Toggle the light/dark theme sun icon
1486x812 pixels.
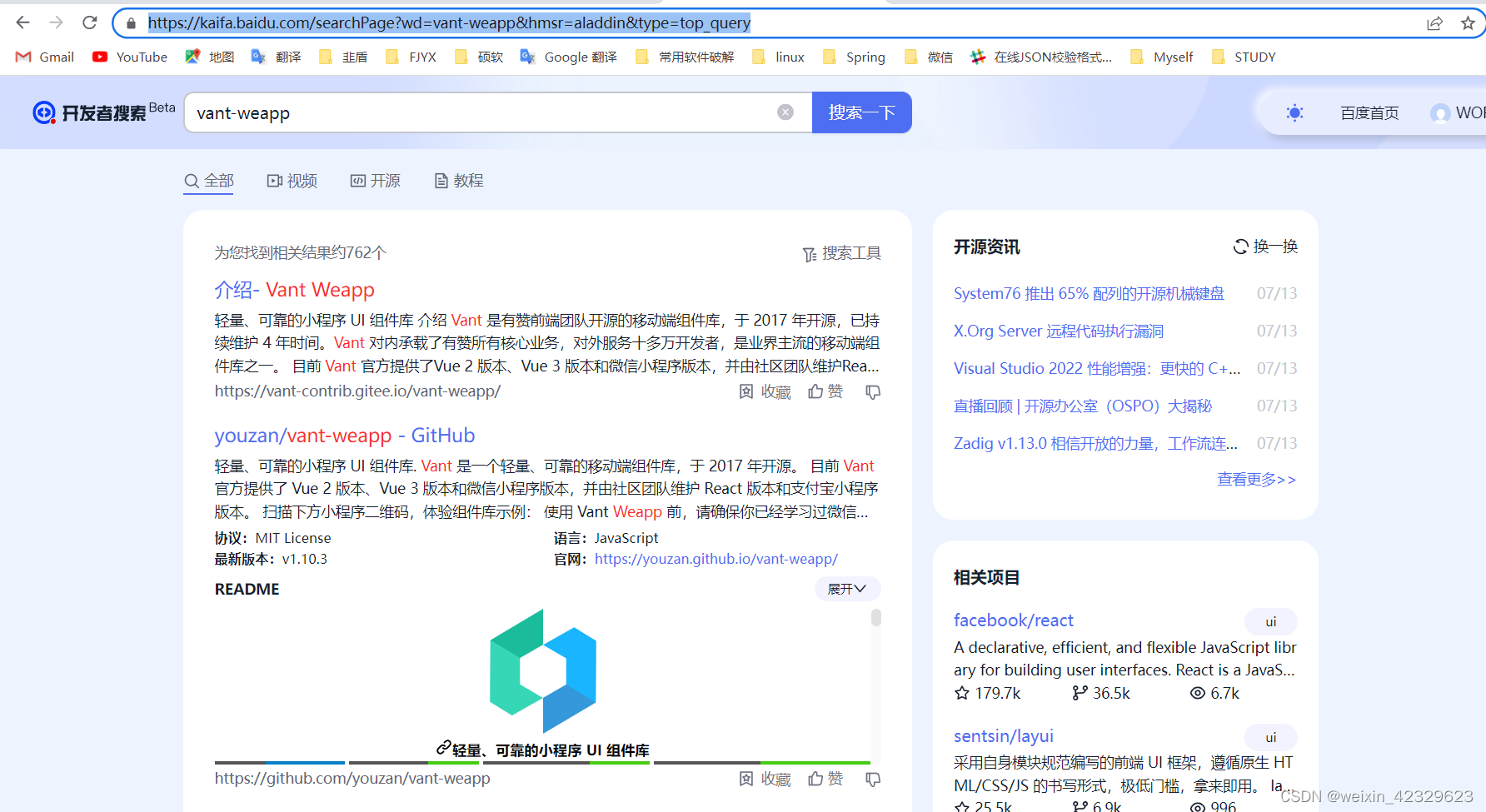(x=1294, y=112)
